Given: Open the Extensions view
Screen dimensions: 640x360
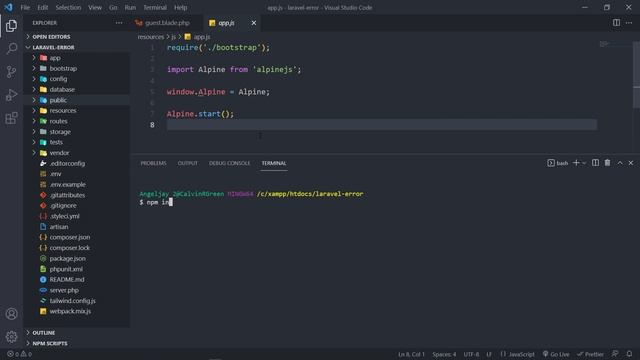Looking at the screenshot, I should 11,118.
